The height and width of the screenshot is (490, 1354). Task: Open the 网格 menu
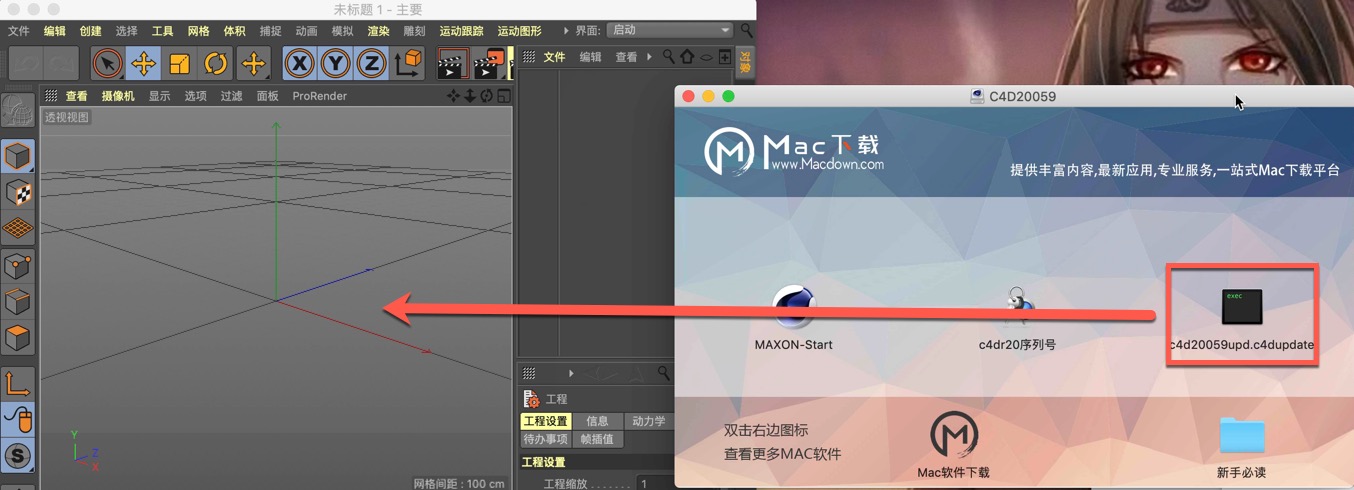point(199,31)
